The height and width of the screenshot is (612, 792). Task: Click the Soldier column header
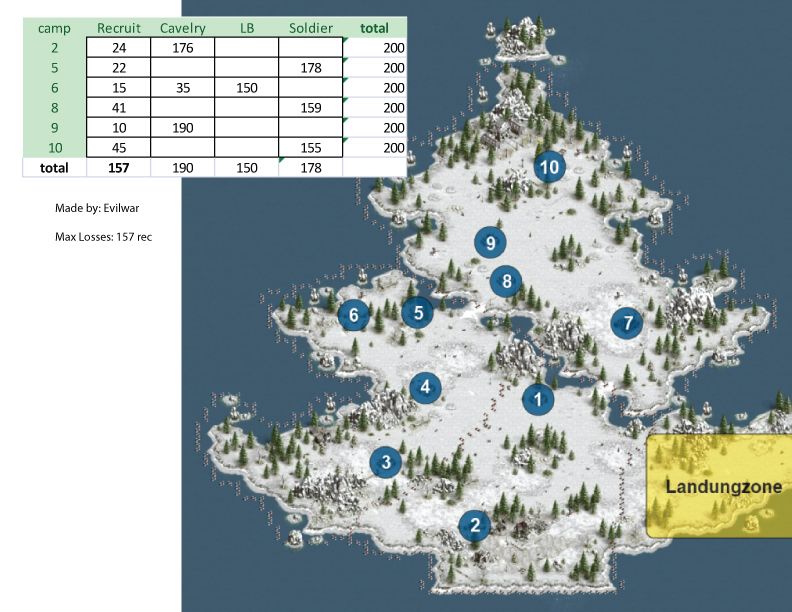(x=310, y=28)
